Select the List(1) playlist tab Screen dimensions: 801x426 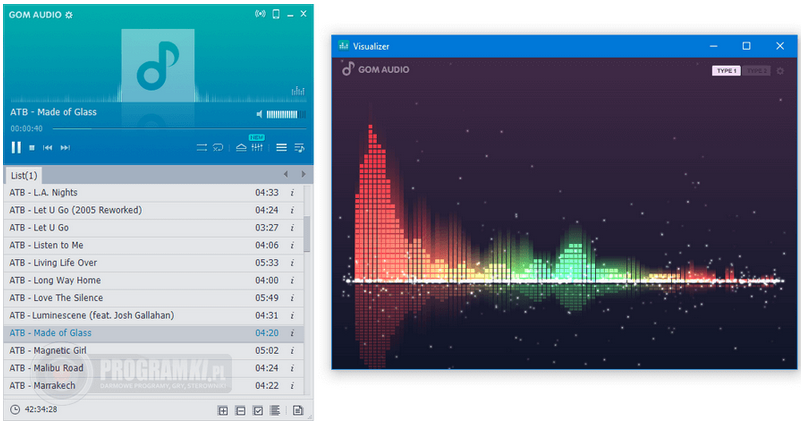point(24,175)
